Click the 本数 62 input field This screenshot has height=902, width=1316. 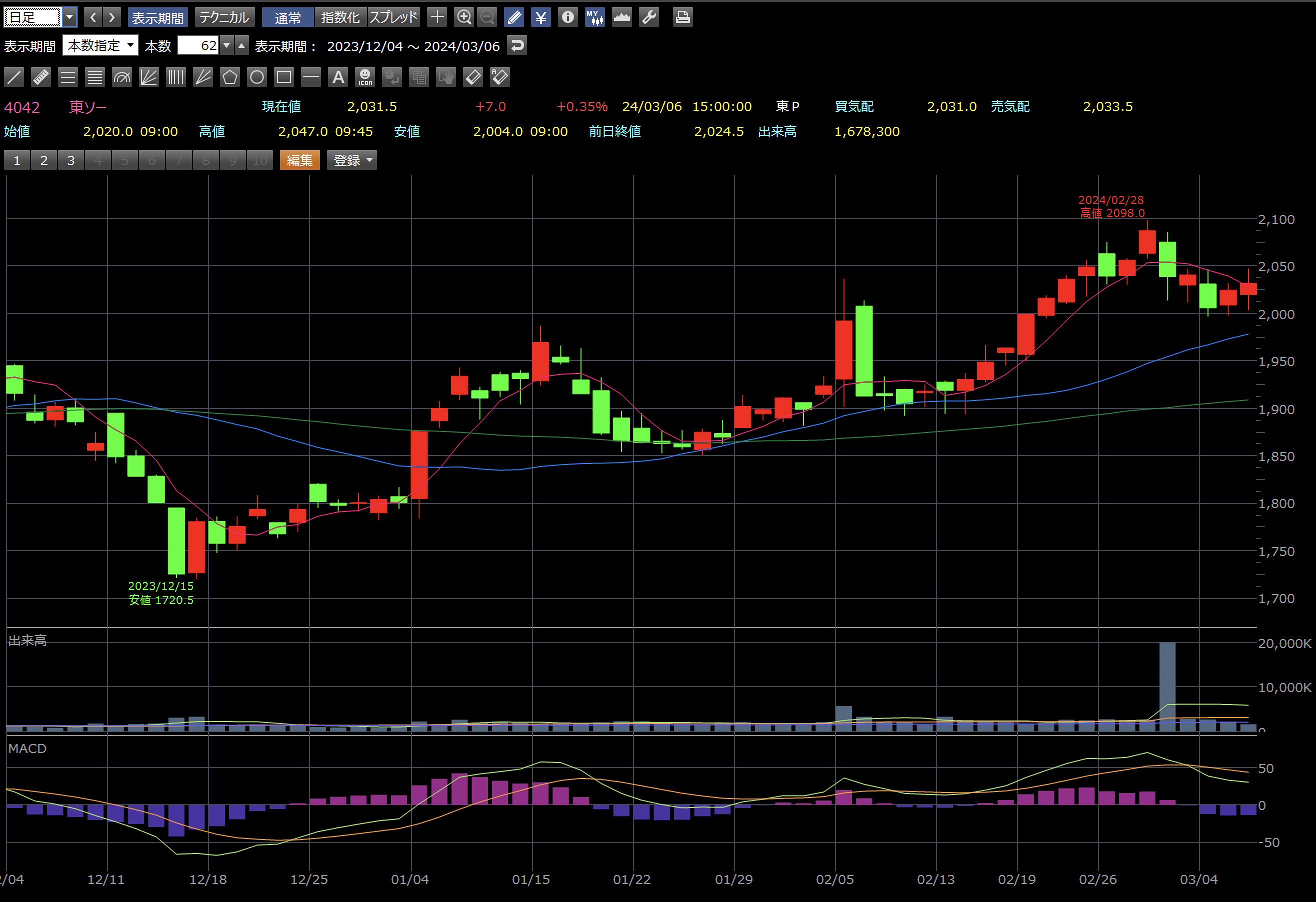pos(198,45)
